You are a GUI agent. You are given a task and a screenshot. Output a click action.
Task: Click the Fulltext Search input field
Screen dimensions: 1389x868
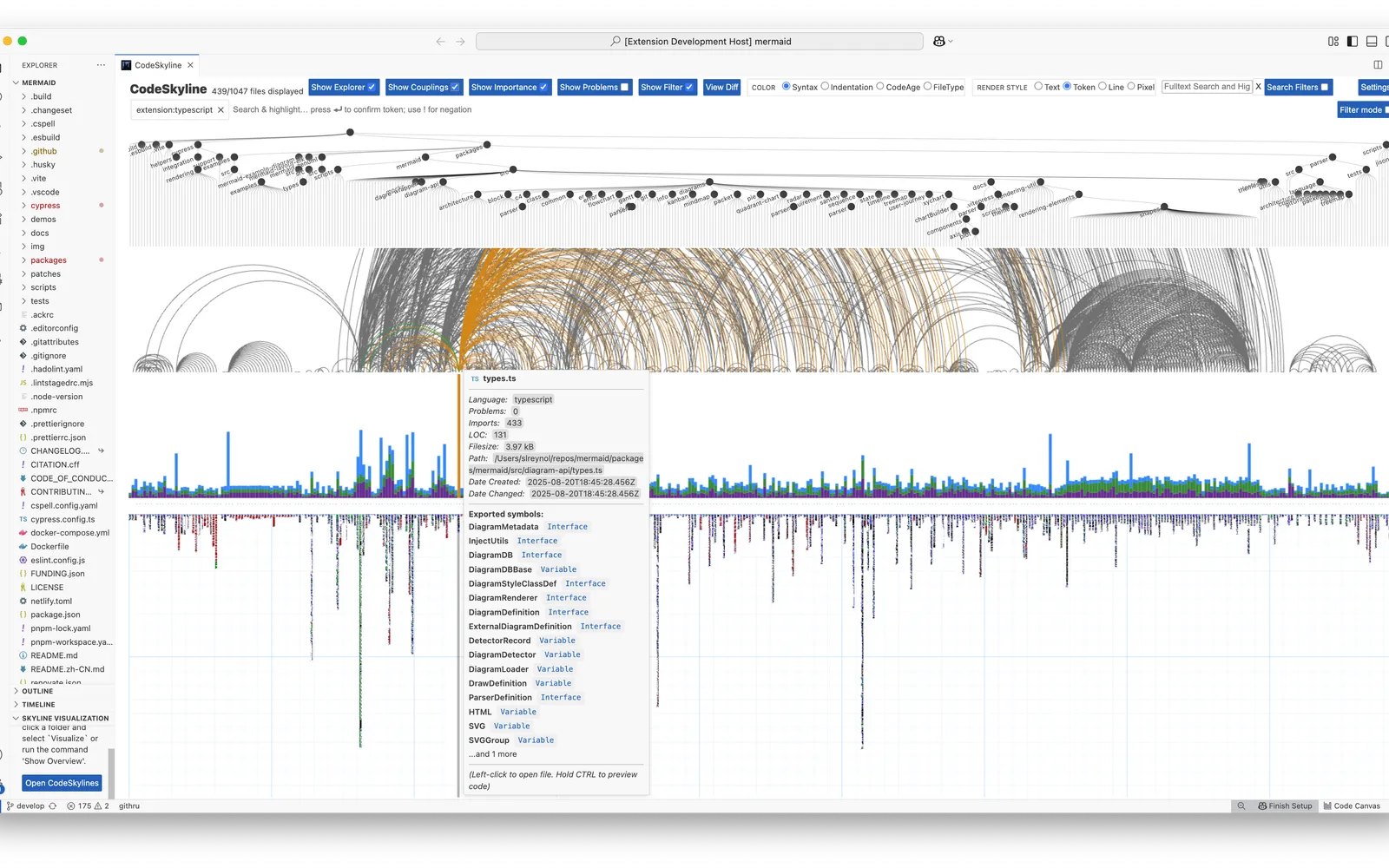point(1207,87)
